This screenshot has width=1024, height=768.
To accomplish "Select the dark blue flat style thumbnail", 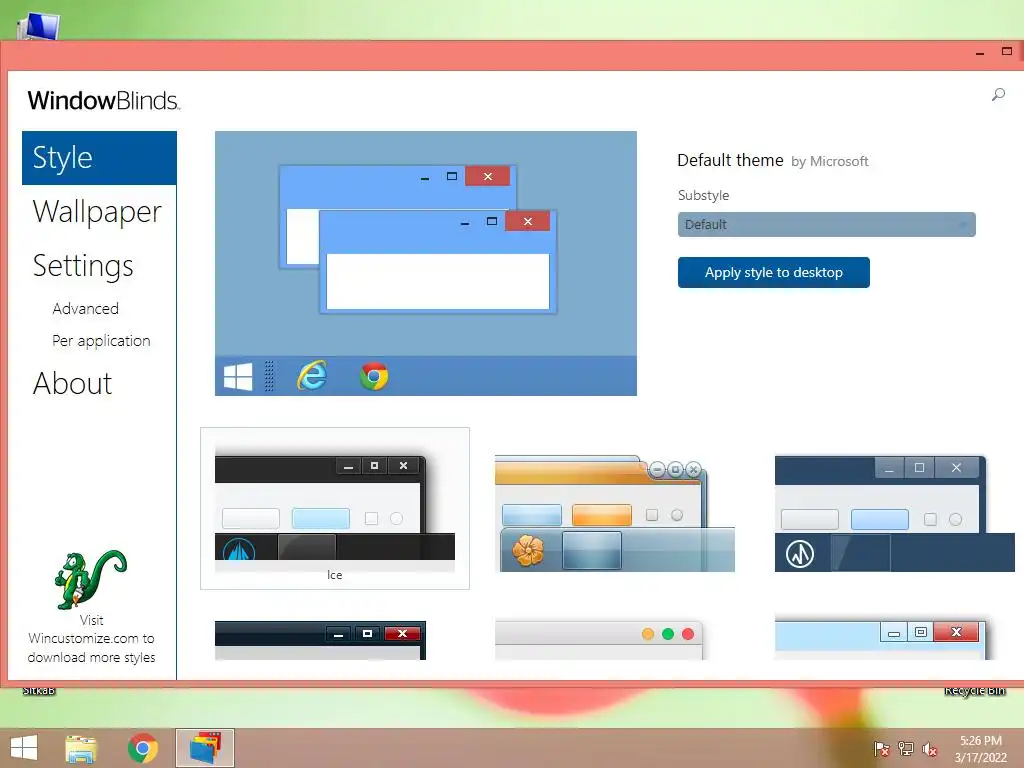I will [894, 513].
